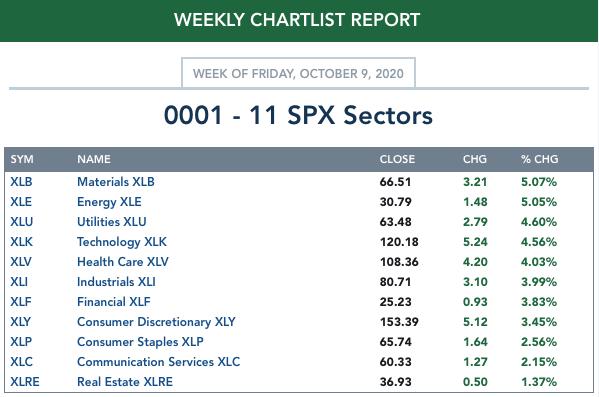Open Industrials XLI link

(x=116, y=282)
